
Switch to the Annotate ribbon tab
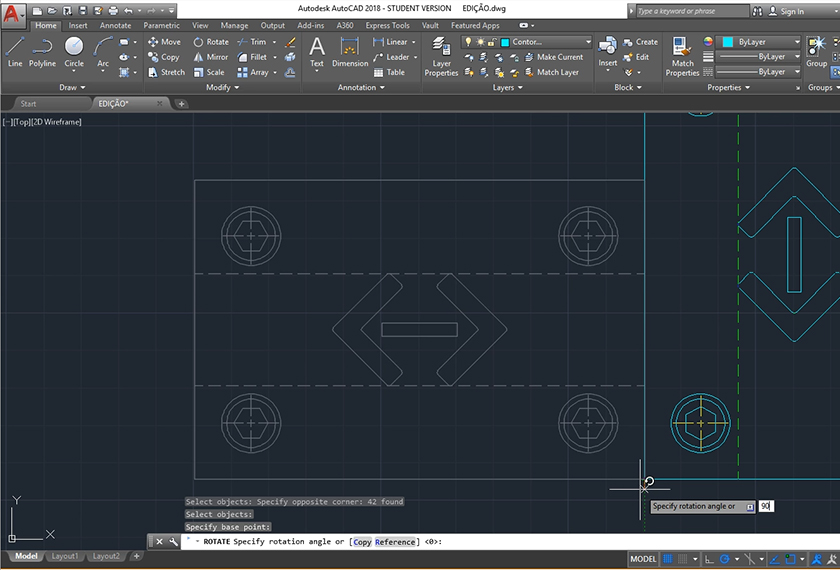[x=115, y=25]
